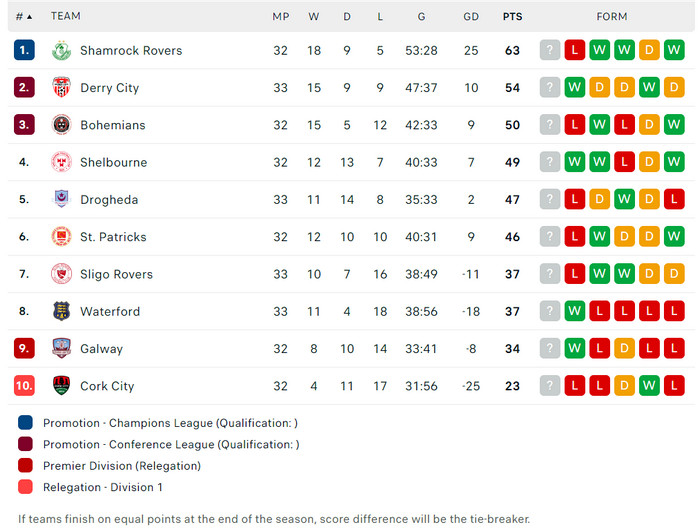
Task: Sort the table by PTS column
Action: 512,16
